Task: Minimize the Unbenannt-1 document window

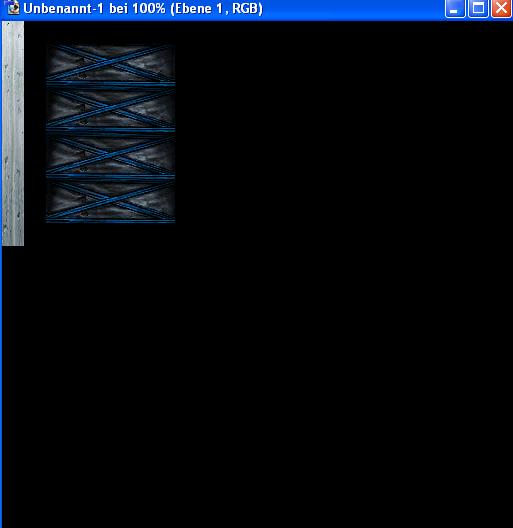Action: (454, 8)
